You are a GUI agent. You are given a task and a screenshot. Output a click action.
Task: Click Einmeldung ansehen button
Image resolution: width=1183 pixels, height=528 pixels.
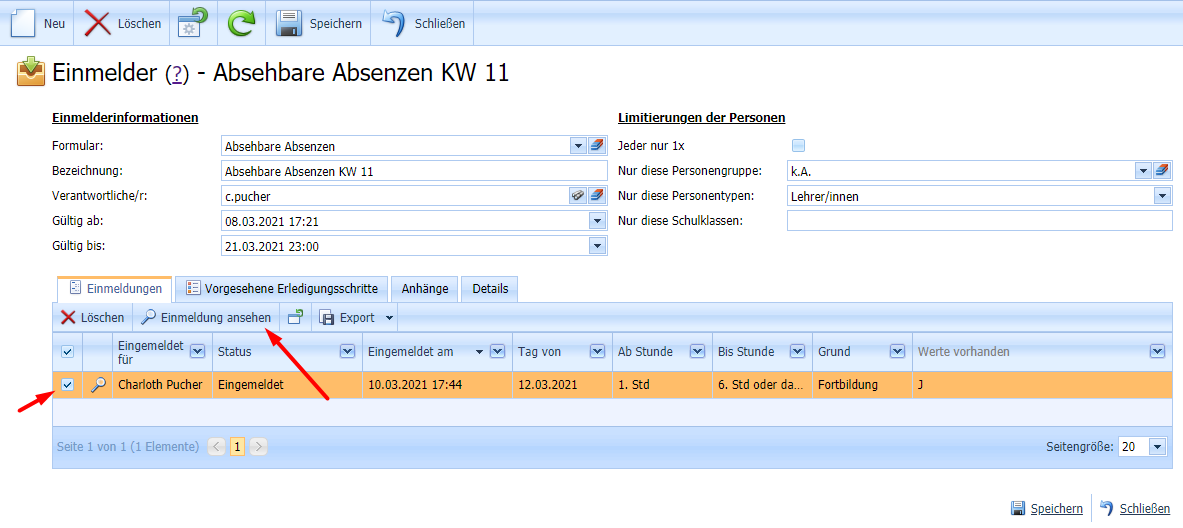coord(206,318)
